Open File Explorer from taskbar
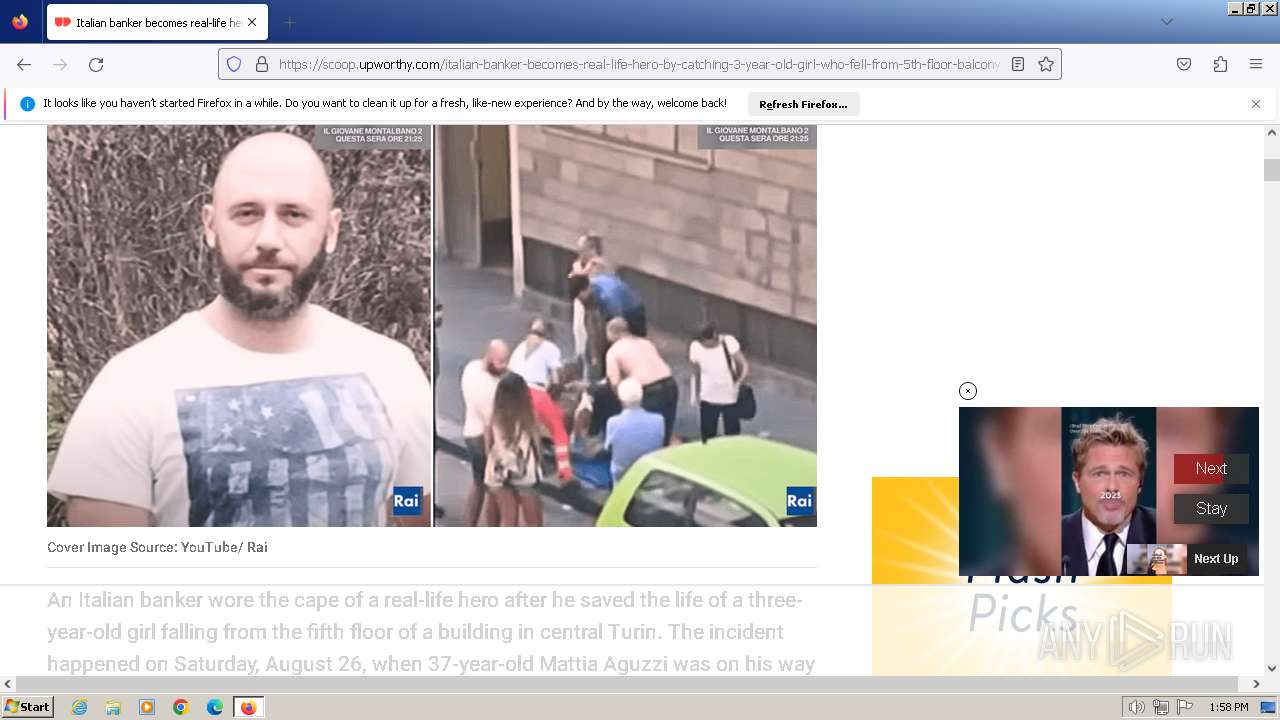The width and height of the screenshot is (1280, 720). (x=113, y=707)
